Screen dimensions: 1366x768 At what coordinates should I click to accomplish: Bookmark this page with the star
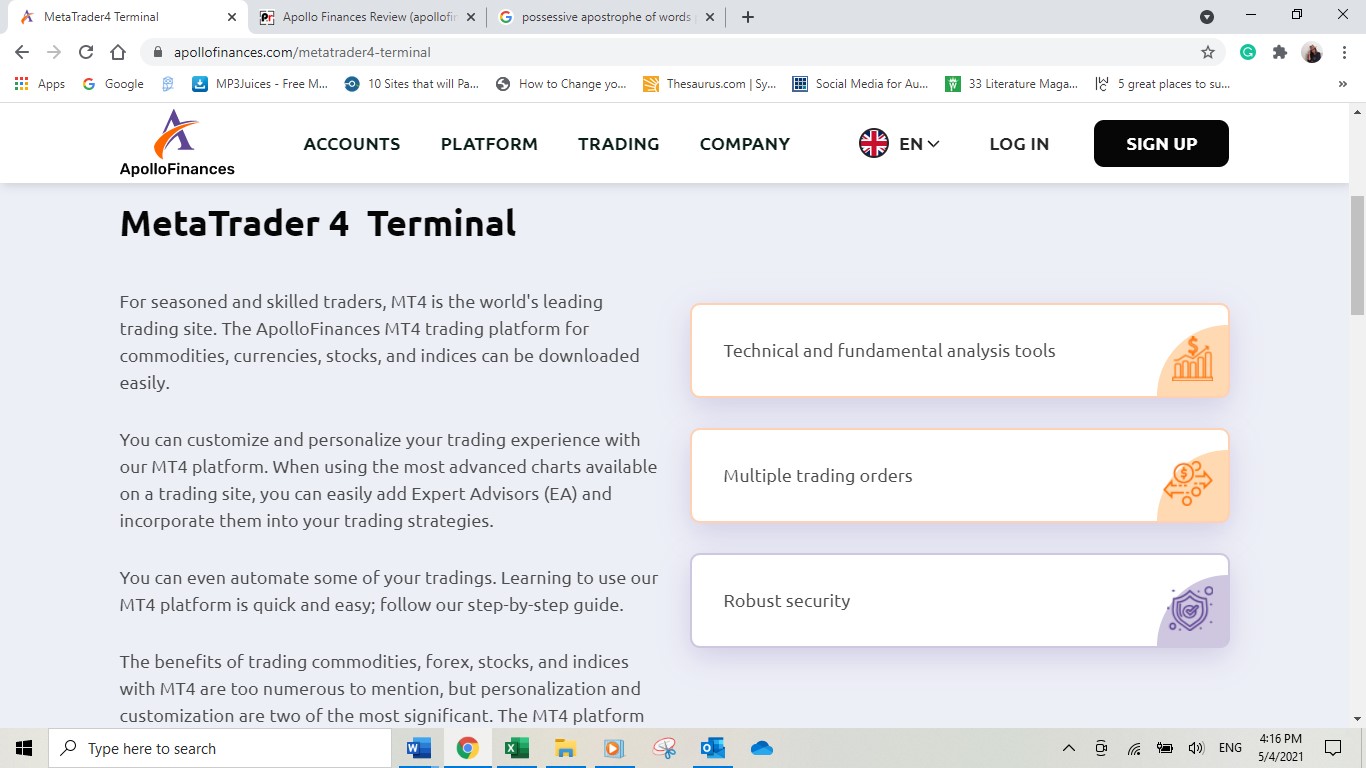1208,52
